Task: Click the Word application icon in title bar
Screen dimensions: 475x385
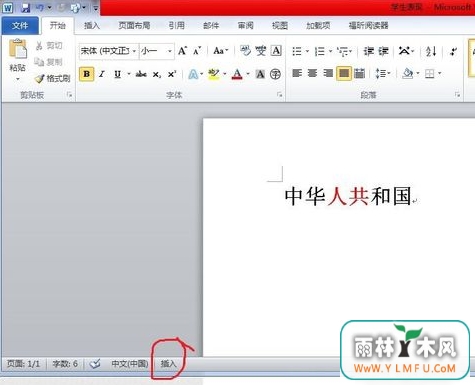Action: [x=8, y=7]
